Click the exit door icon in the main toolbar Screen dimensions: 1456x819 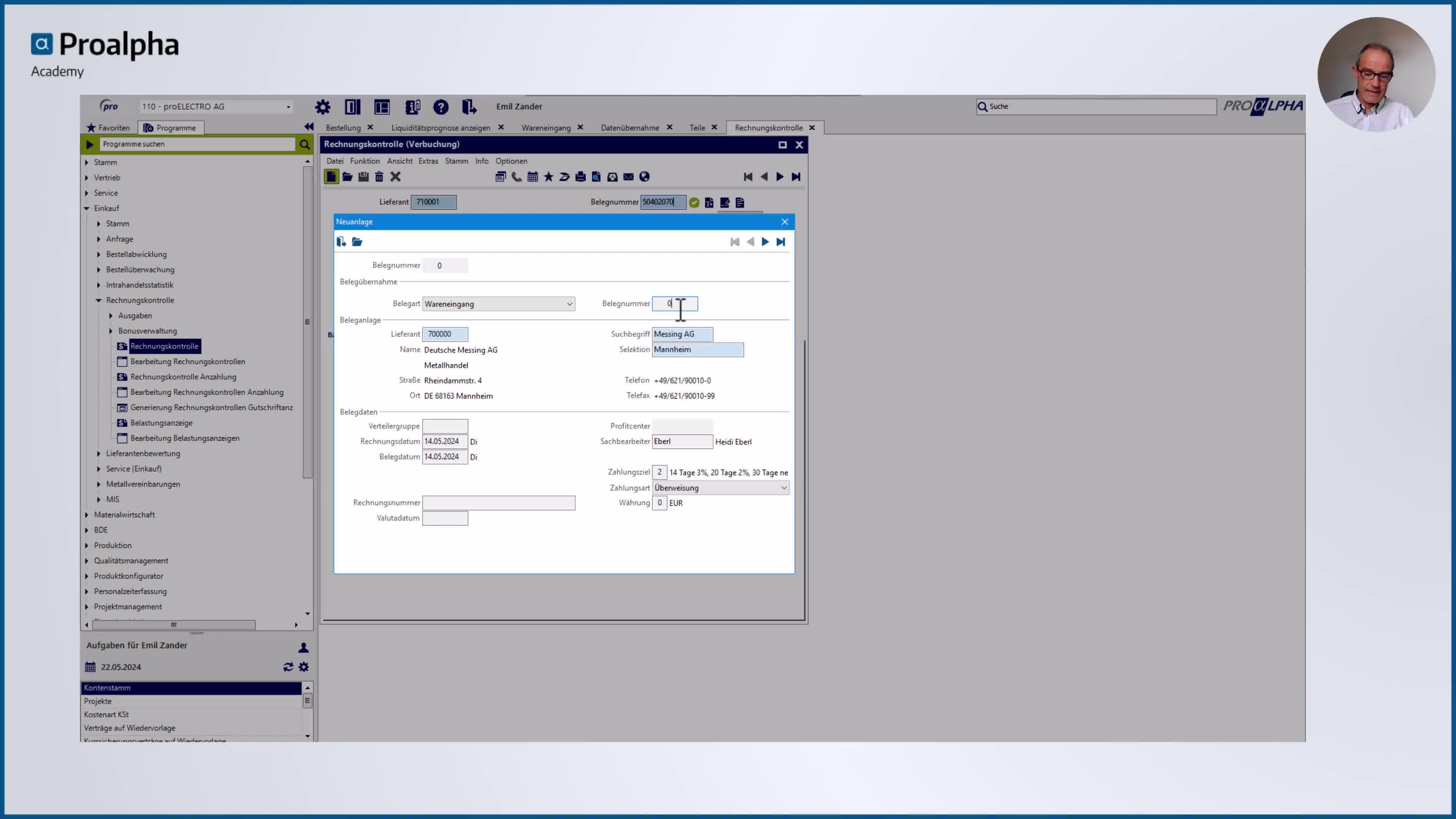click(469, 107)
